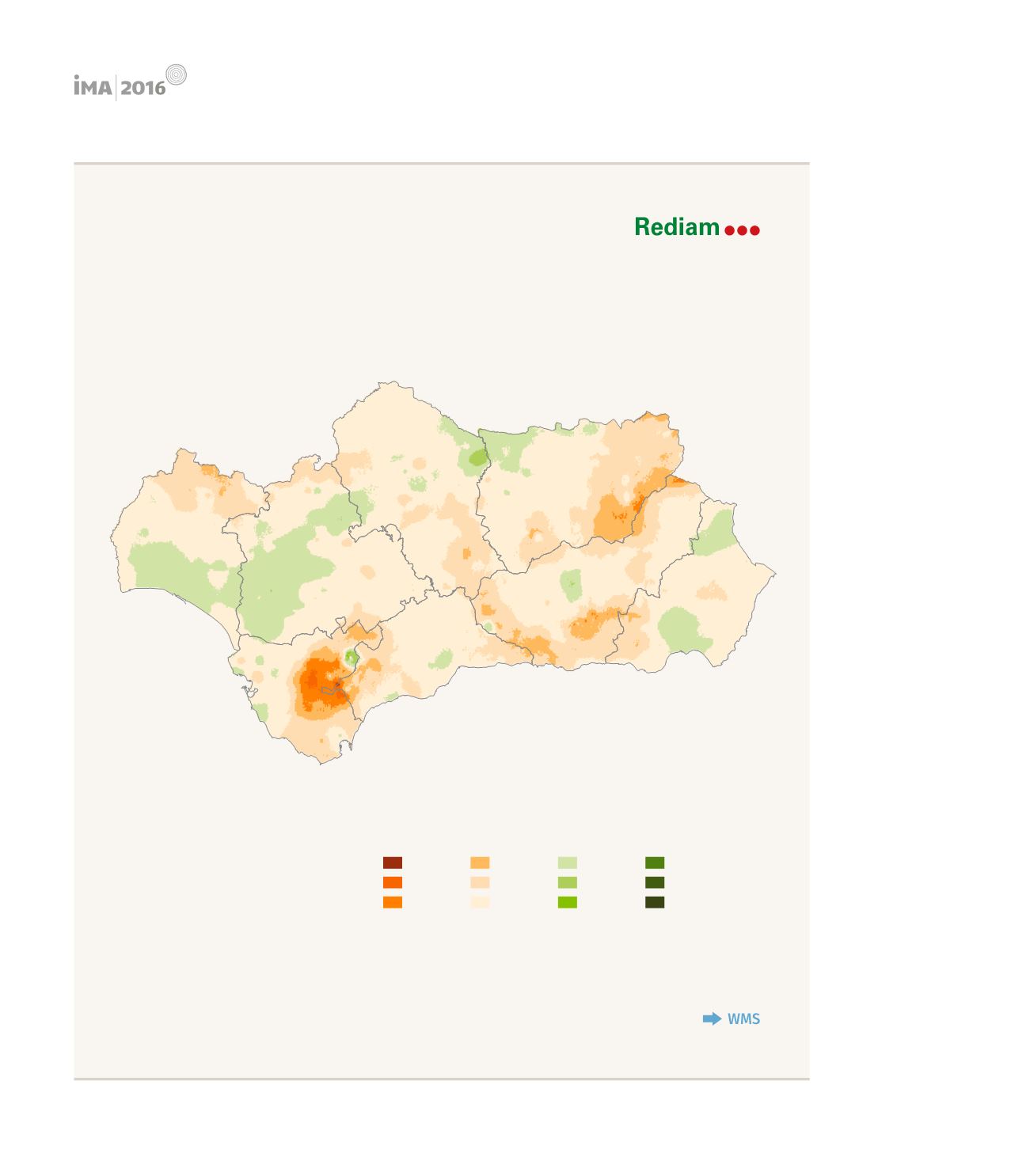Screen dimensions: 1030x1176
Task: Click the spiral icon above 2016
Action: coord(177,74)
